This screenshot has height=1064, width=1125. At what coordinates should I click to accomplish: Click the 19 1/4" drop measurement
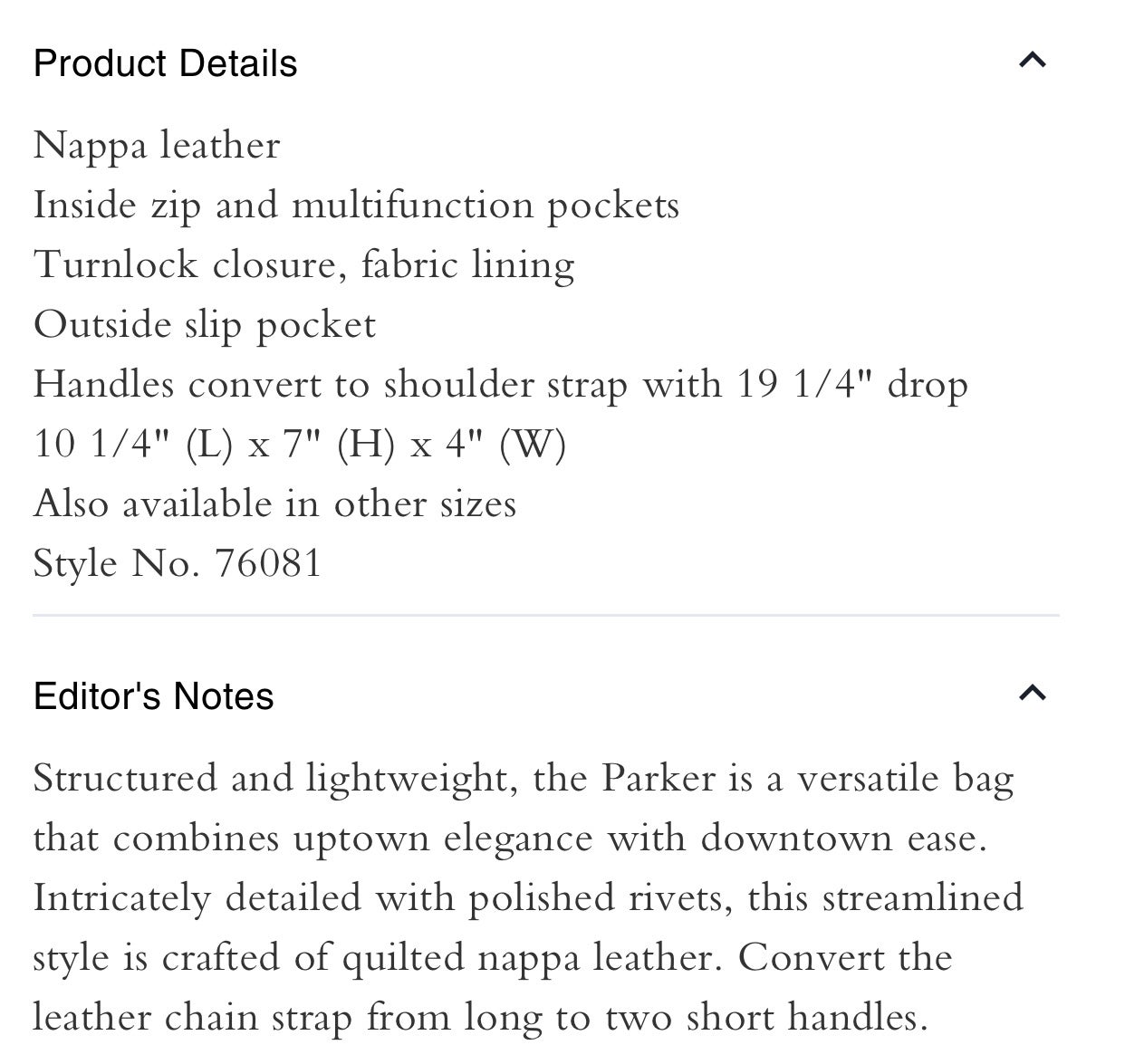click(852, 385)
